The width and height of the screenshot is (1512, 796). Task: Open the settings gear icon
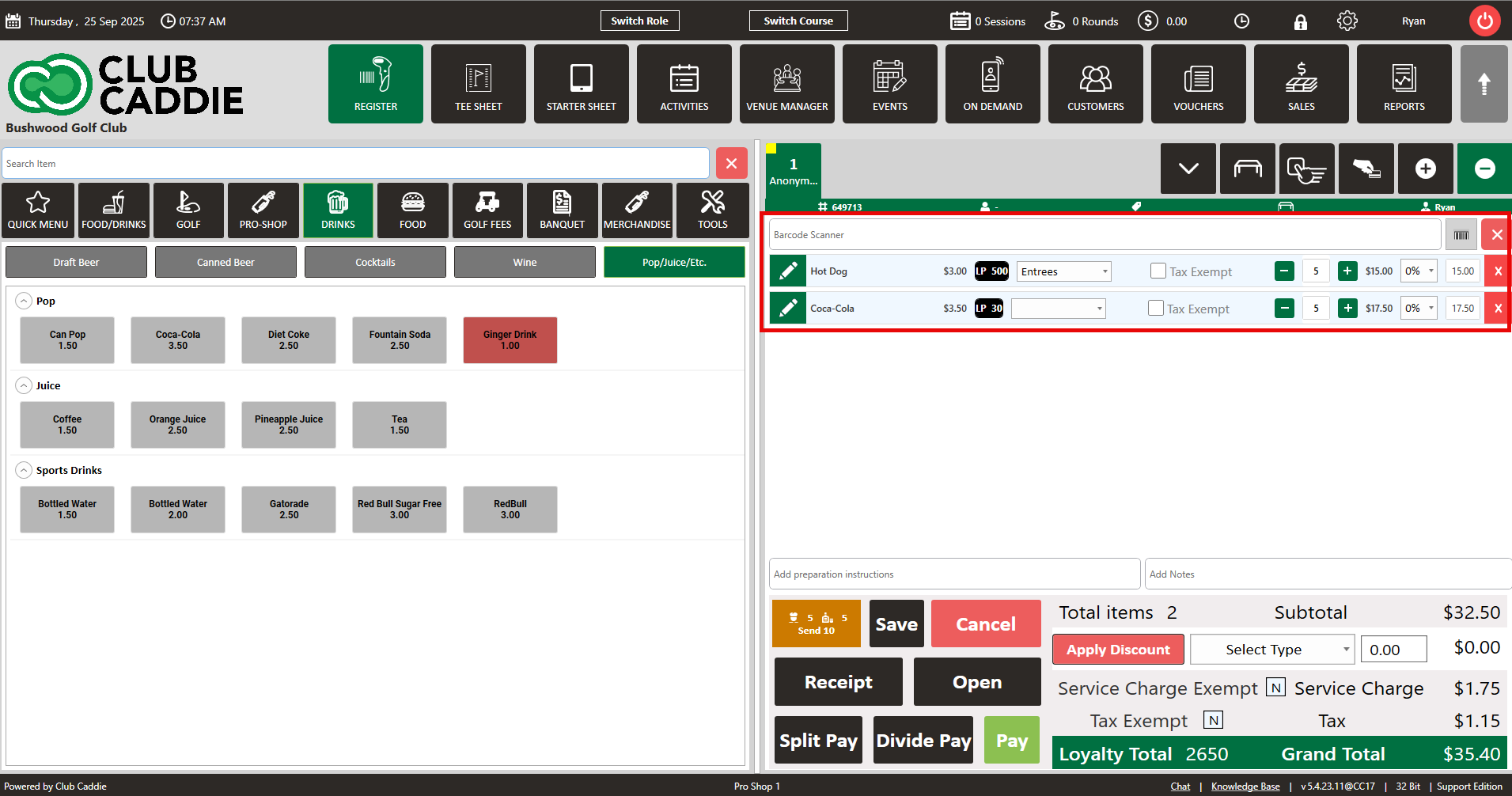tap(1347, 21)
